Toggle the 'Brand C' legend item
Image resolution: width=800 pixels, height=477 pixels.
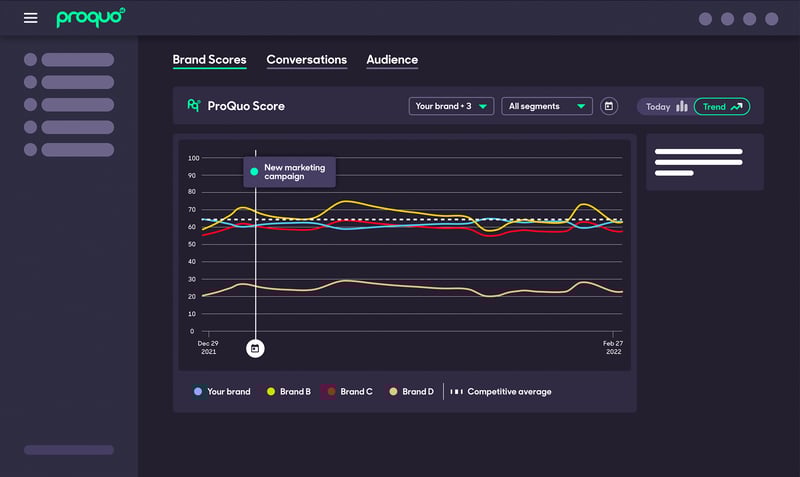click(350, 391)
